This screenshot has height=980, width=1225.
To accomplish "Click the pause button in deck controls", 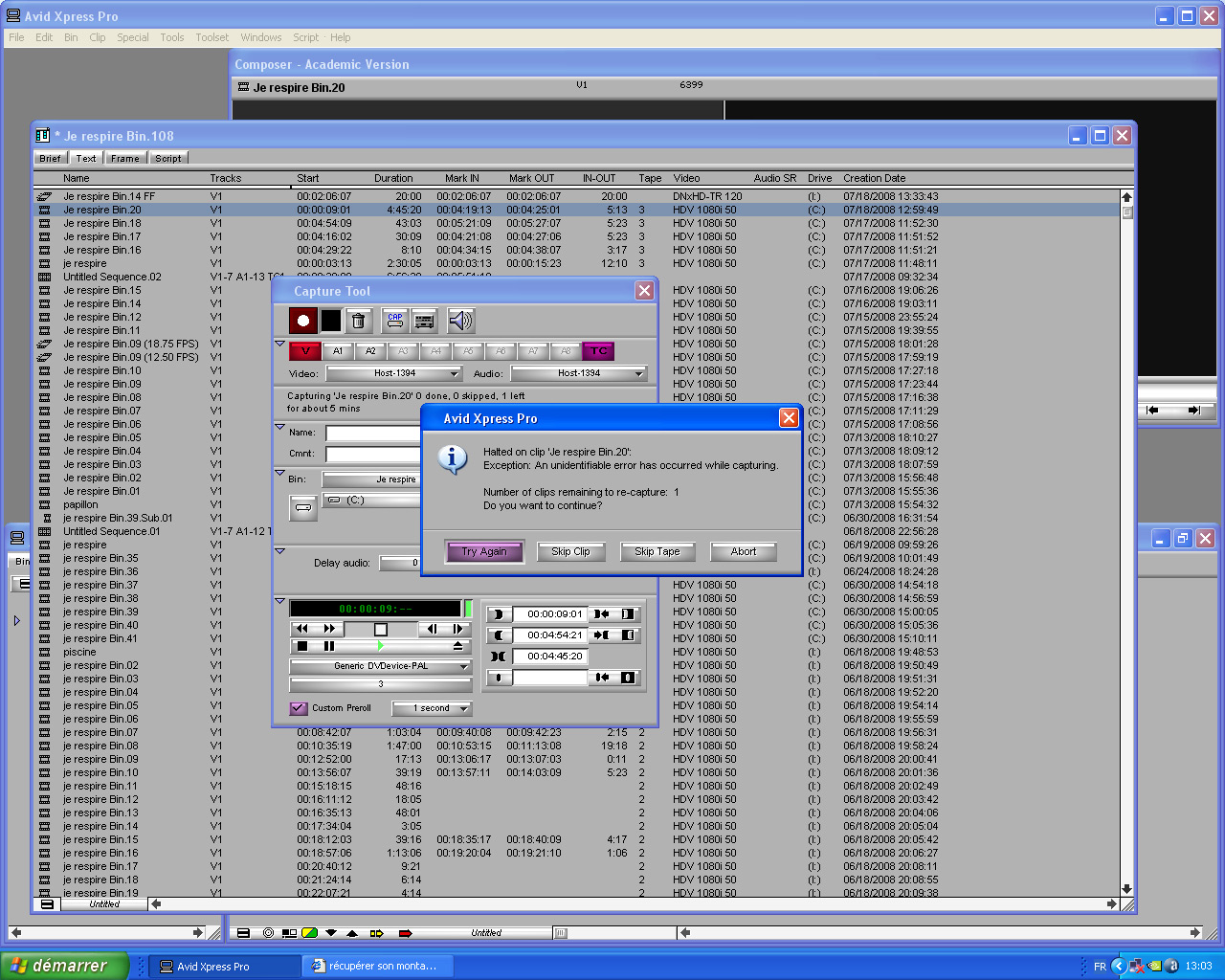I will (330, 647).
